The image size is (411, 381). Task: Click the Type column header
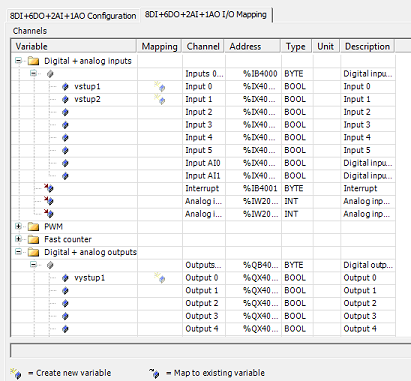pos(296,46)
